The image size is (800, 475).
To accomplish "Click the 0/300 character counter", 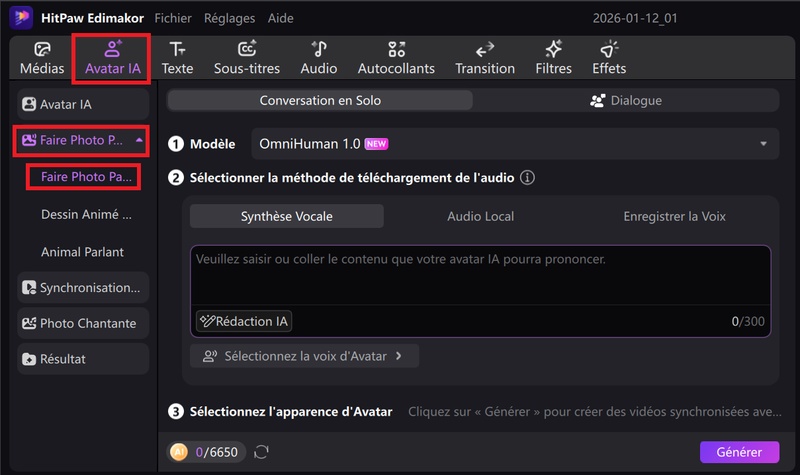I will coord(748,321).
